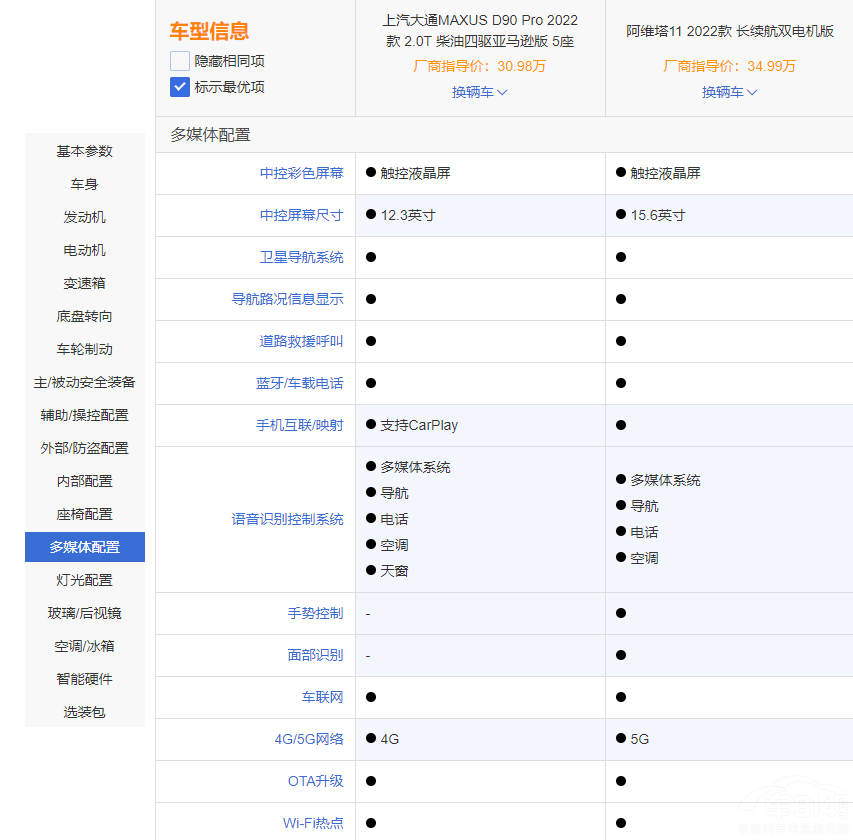This screenshot has width=853, height=840.
Task: Open the 4G/5G网络 parameter link
Action: (308, 739)
